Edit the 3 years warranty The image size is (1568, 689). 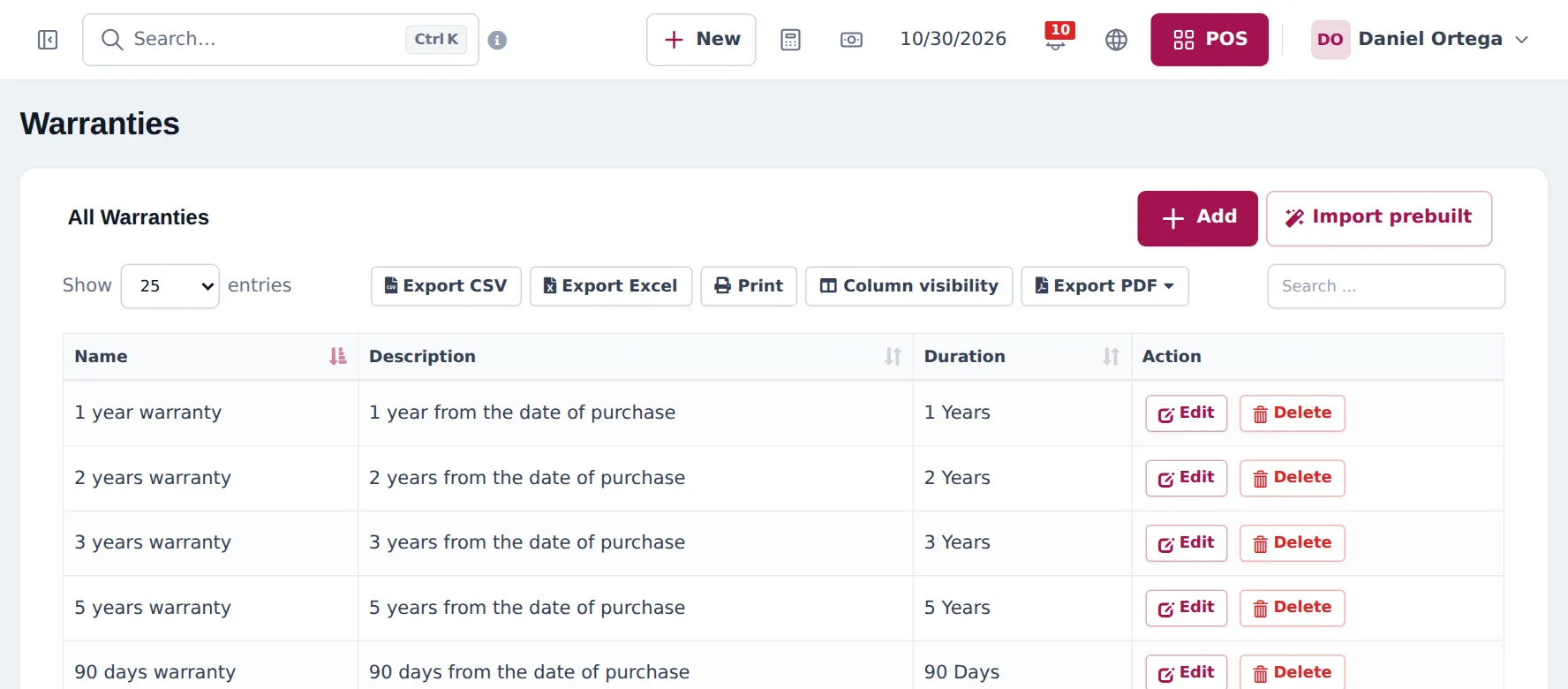pyautogui.click(x=1186, y=543)
